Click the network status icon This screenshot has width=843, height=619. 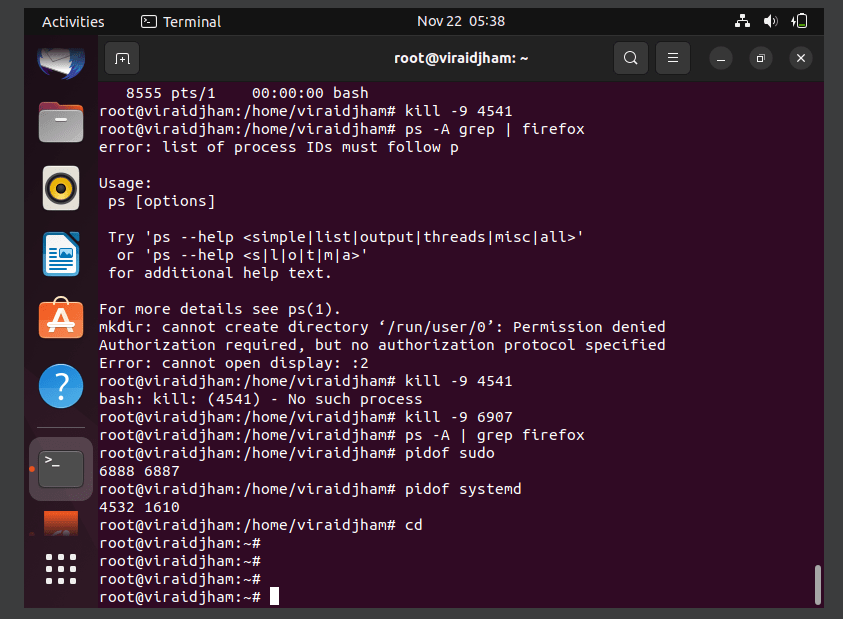[x=742, y=22]
